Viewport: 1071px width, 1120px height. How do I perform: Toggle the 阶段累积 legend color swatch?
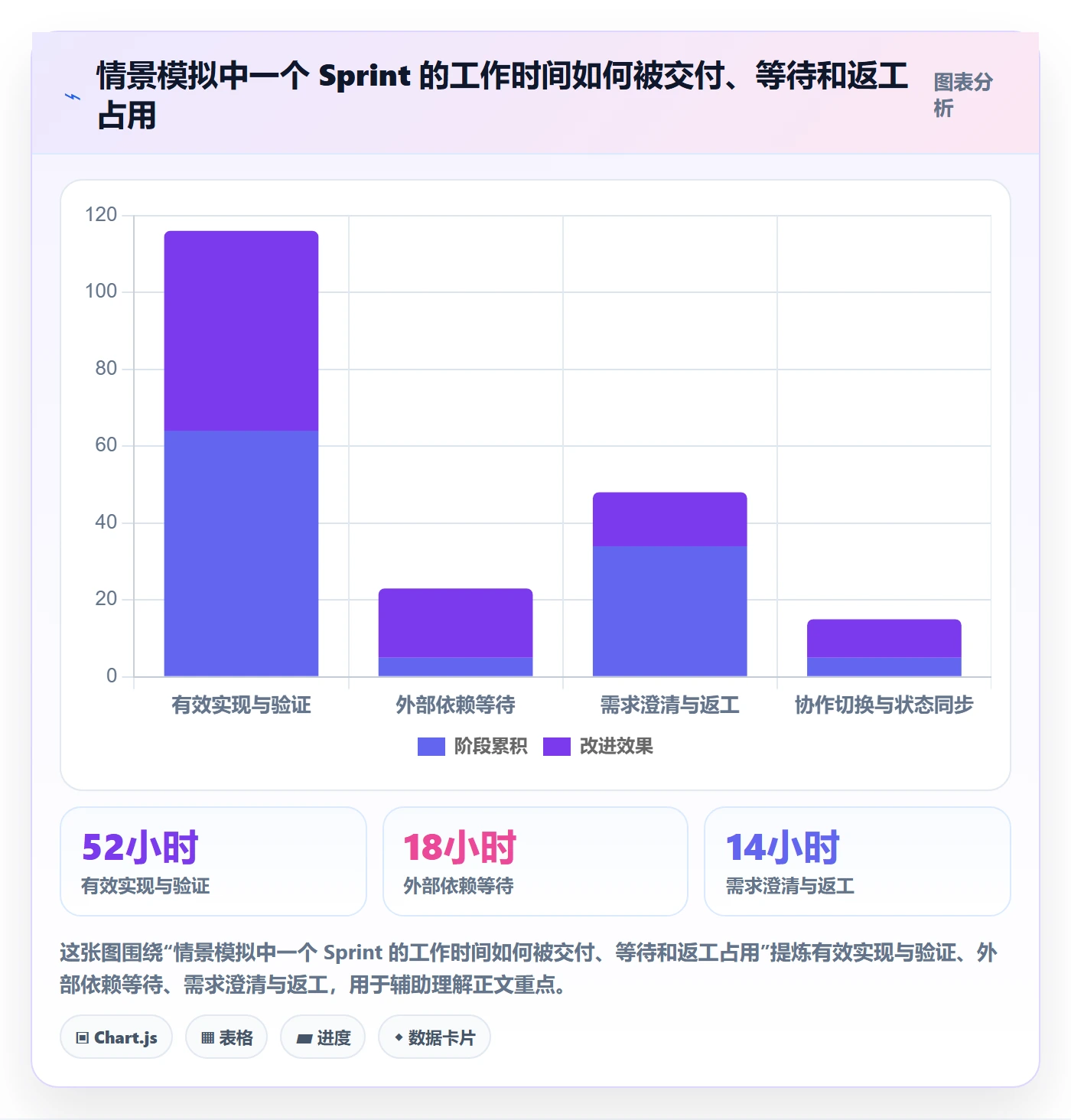point(431,747)
